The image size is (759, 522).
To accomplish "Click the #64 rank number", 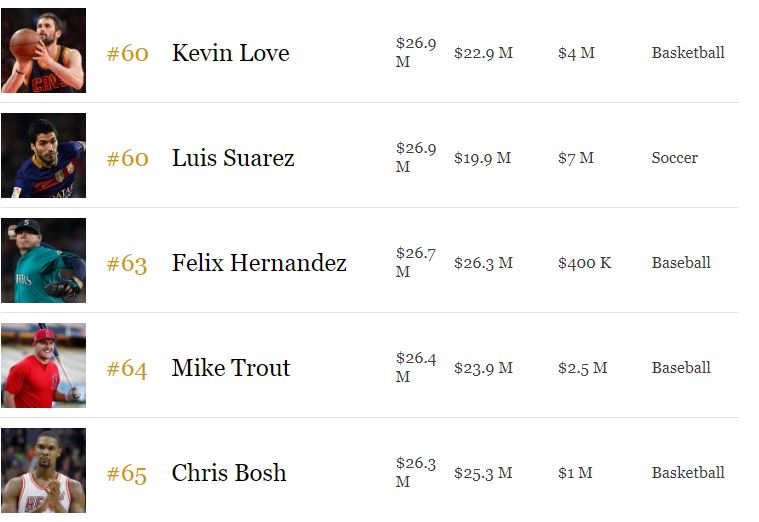I will coord(127,368).
